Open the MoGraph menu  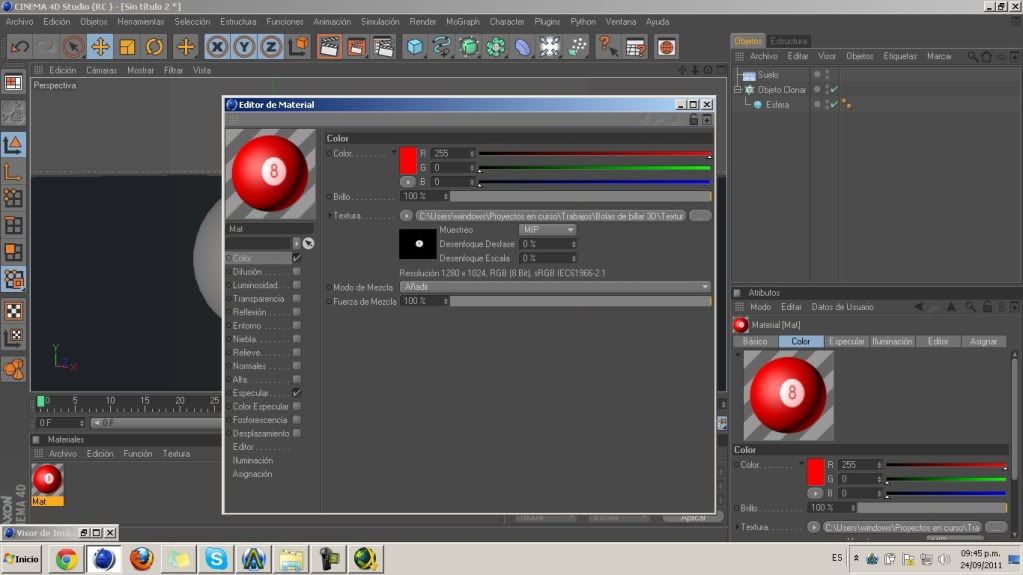[463, 22]
